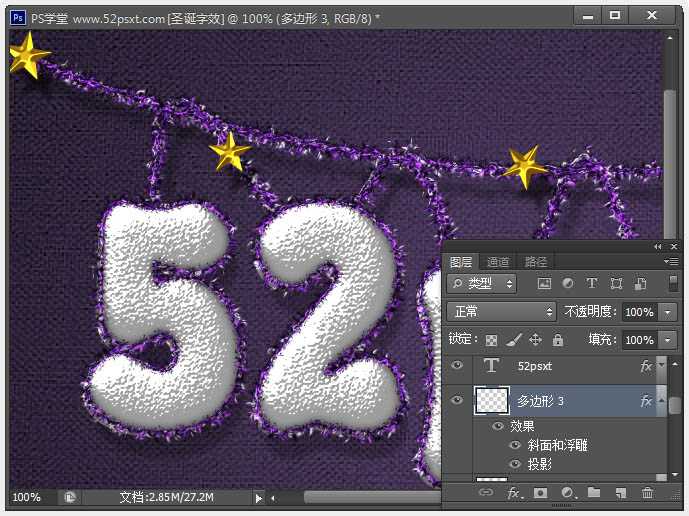Image resolution: width=689 pixels, height=516 pixels.
Task: Hide the 52psxt text layer
Action: 457,365
